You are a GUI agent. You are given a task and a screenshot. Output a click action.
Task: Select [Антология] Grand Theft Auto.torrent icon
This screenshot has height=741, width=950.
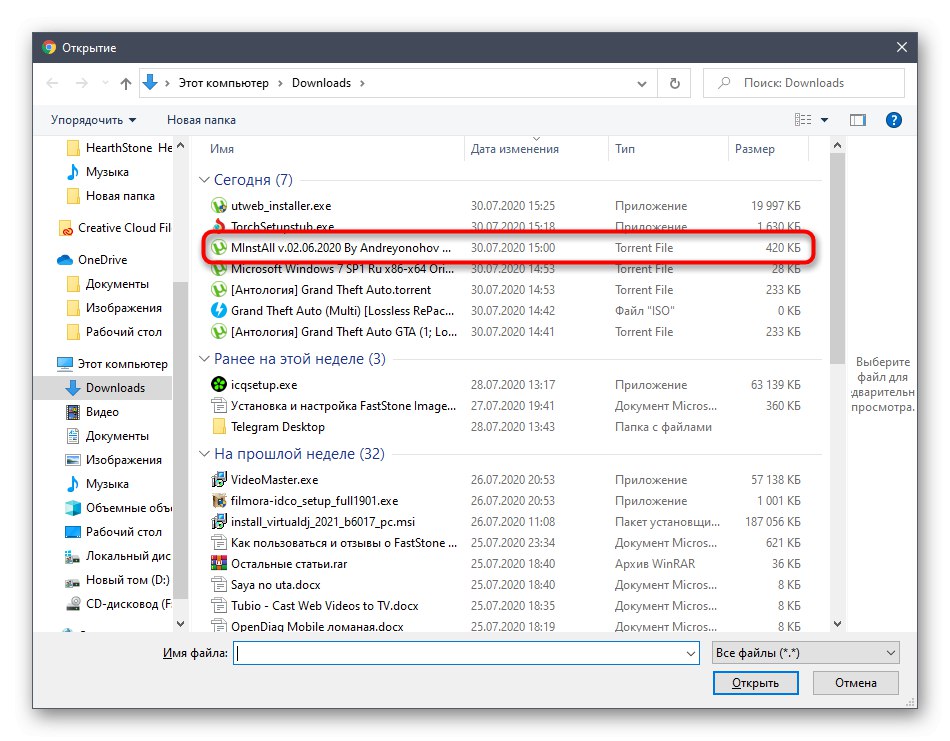point(219,290)
